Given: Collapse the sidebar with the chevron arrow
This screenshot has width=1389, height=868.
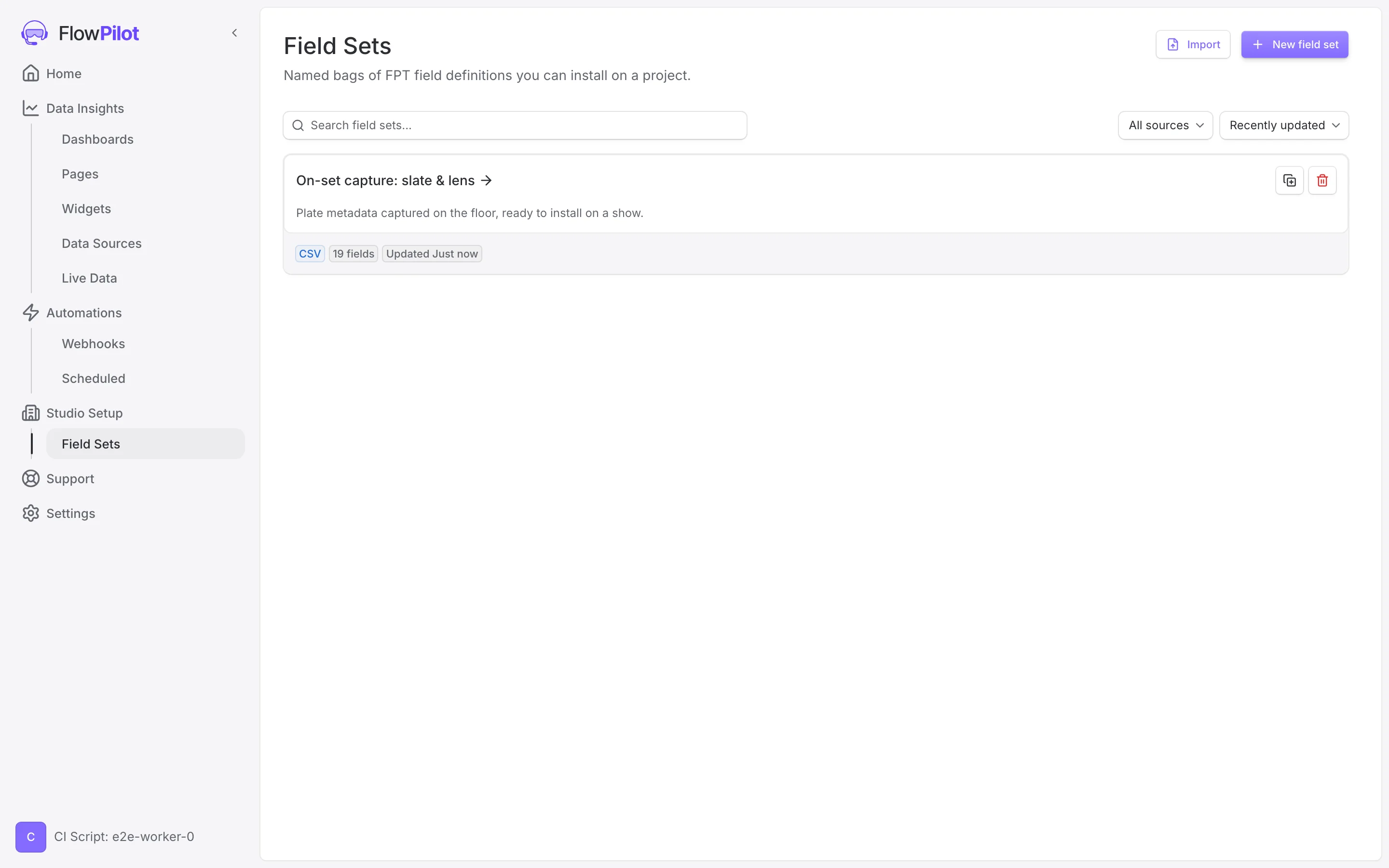Looking at the screenshot, I should tap(234, 33).
